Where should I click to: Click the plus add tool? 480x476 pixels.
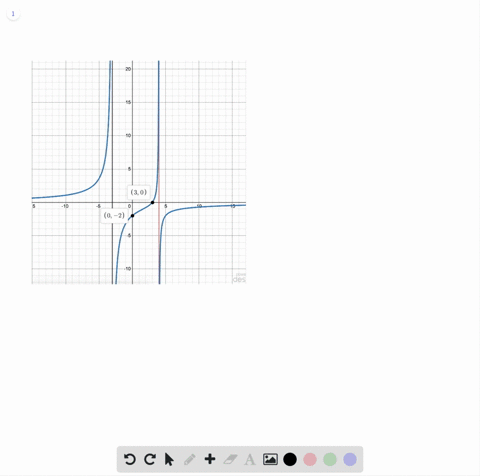(x=210, y=459)
